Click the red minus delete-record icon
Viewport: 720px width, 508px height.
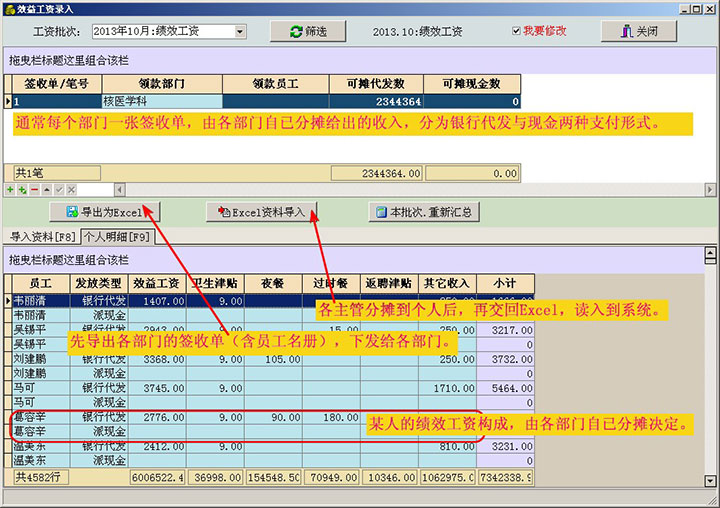coord(34,189)
